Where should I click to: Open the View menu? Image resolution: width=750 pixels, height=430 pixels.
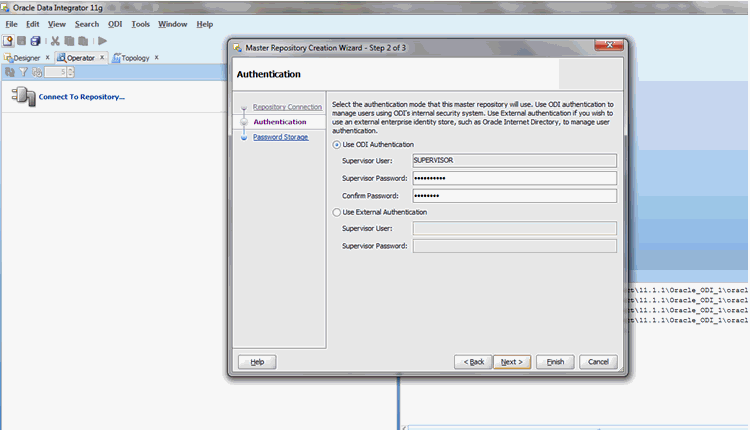click(x=56, y=24)
